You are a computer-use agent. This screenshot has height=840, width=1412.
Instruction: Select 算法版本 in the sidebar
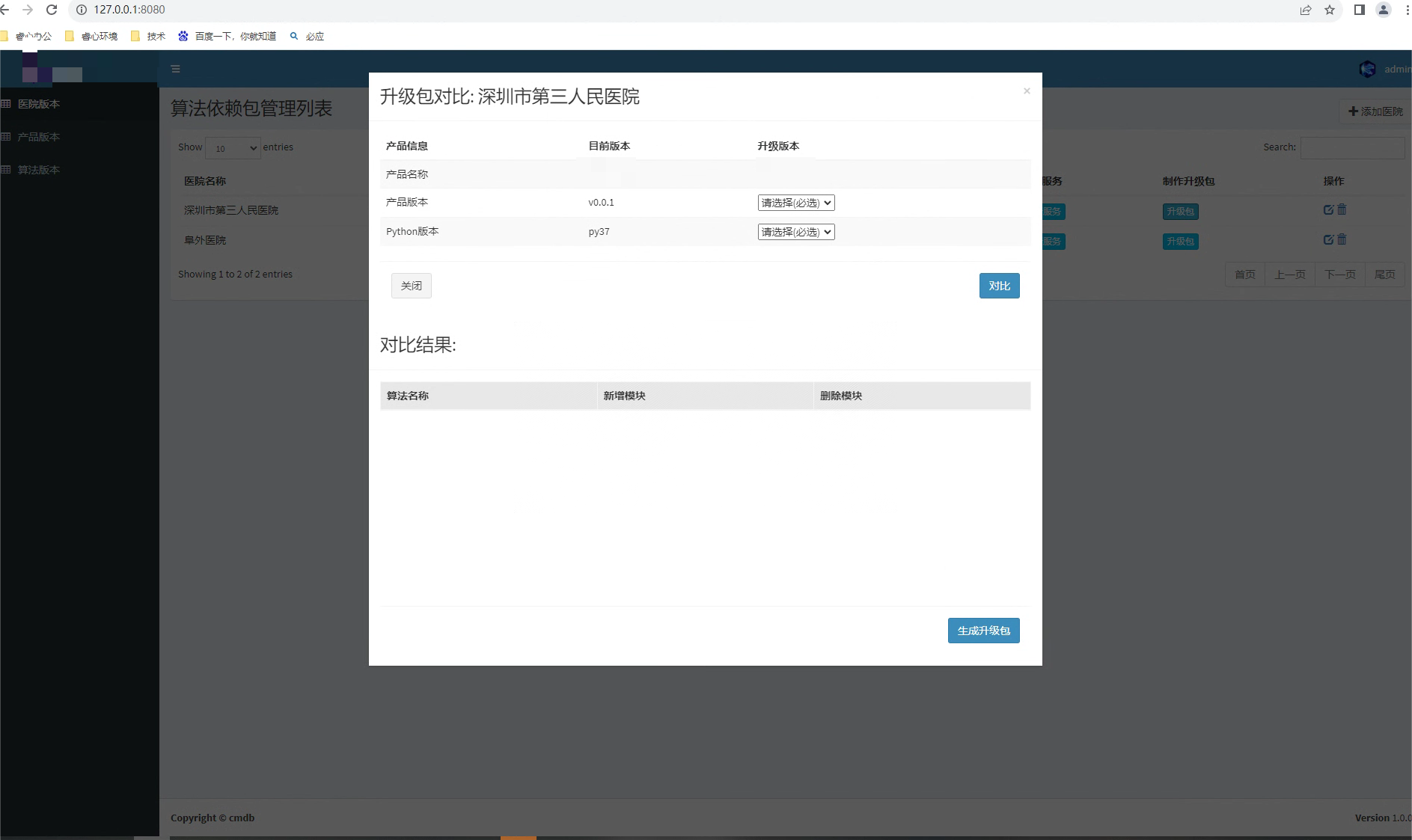[x=39, y=170]
